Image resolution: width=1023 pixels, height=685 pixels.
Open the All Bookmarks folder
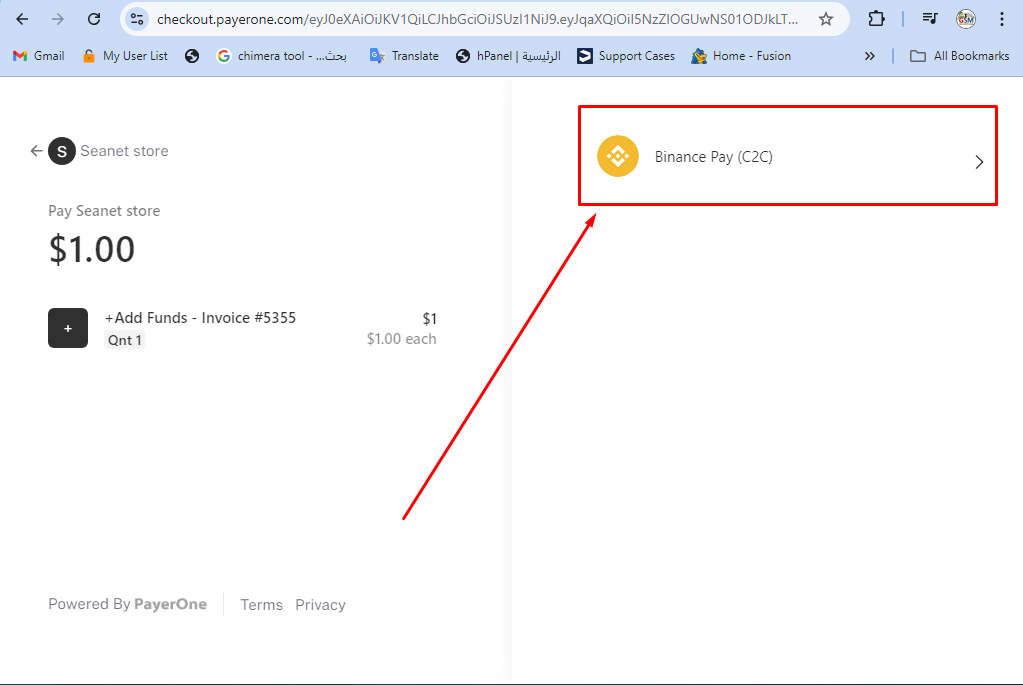[960, 56]
